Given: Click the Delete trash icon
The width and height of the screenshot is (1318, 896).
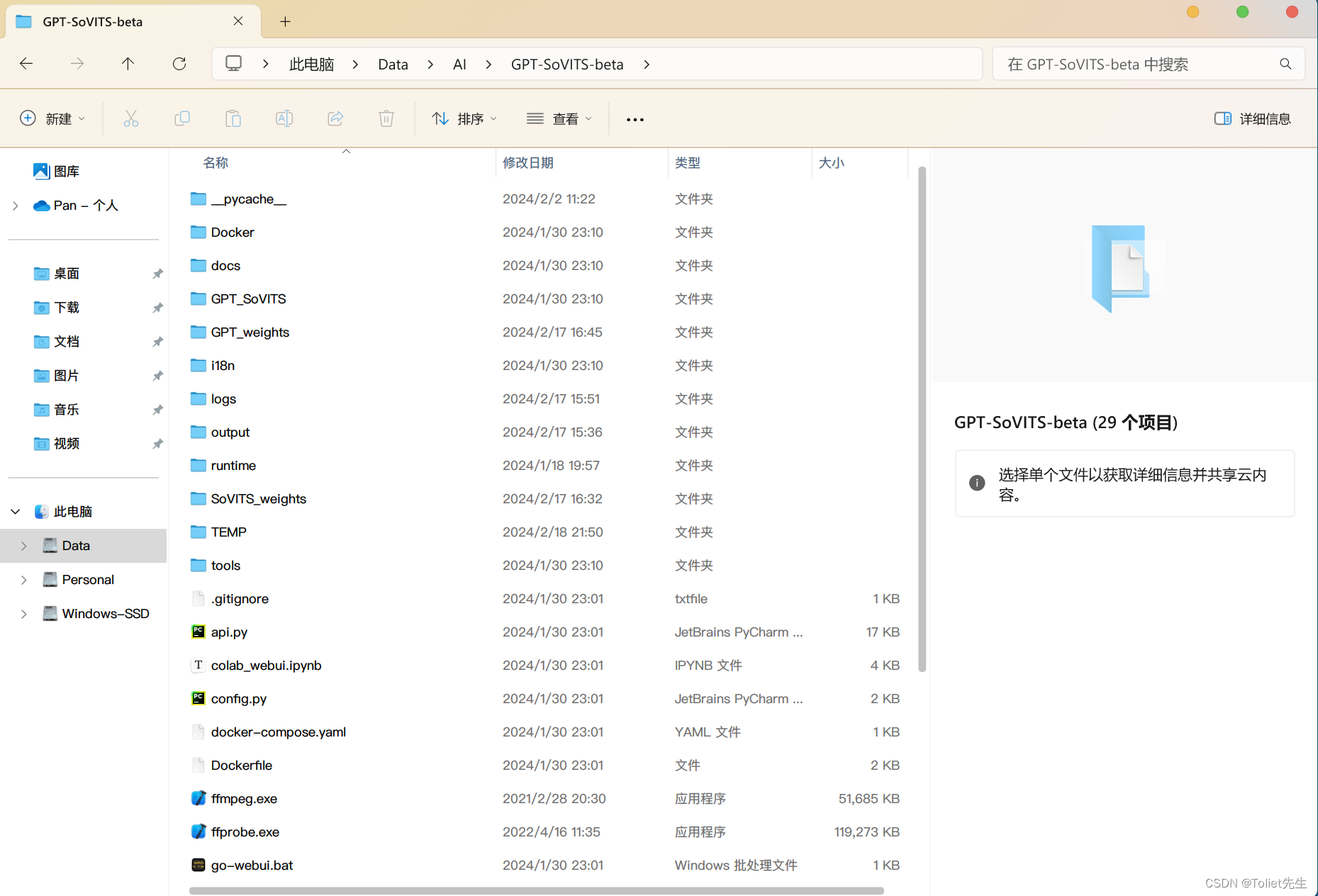Looking at the screenshot, I should coord(386,118).
